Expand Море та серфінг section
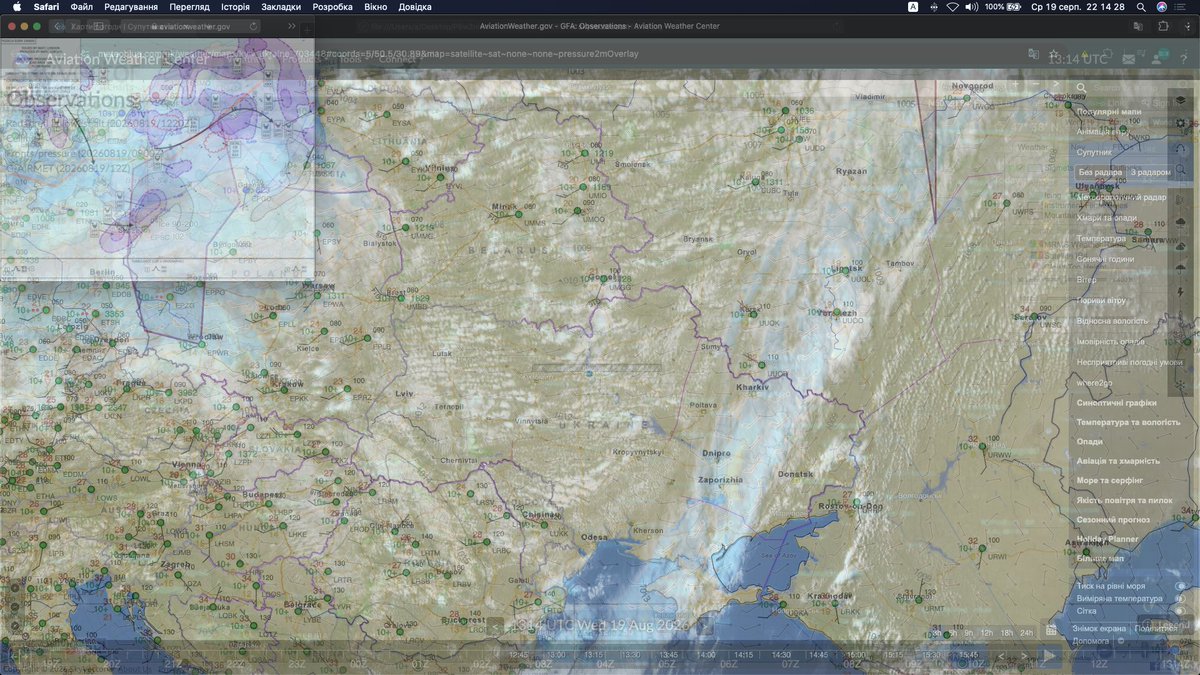The image size is (1200, 675). 1112,481
